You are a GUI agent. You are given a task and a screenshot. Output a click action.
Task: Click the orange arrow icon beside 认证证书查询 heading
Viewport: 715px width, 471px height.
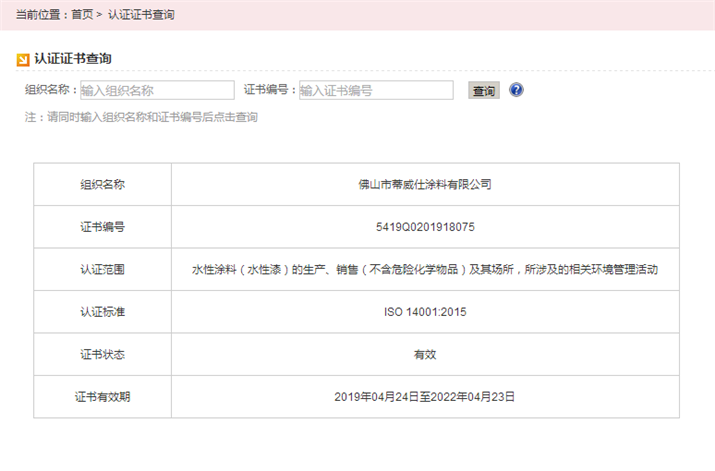point(23,60)
